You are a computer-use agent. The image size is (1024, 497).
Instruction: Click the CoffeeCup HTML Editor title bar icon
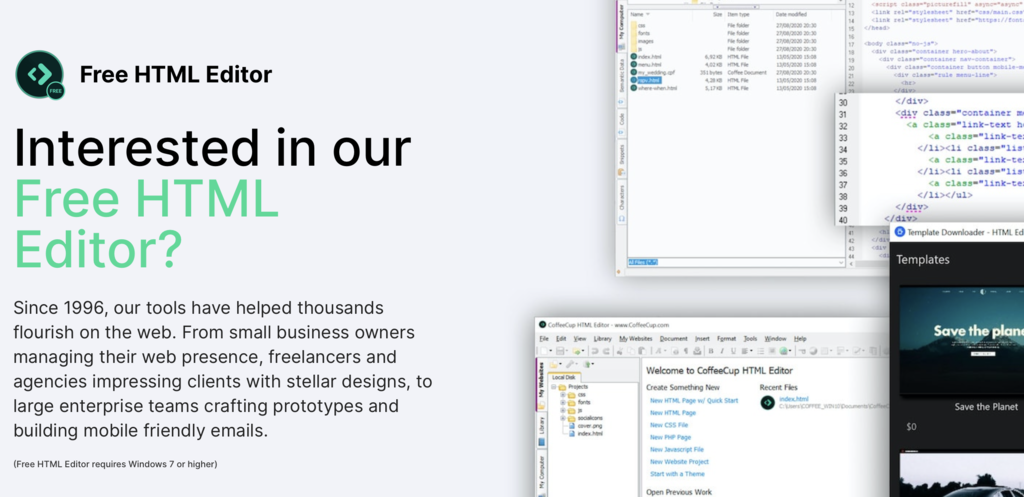(x=543, y=325)
